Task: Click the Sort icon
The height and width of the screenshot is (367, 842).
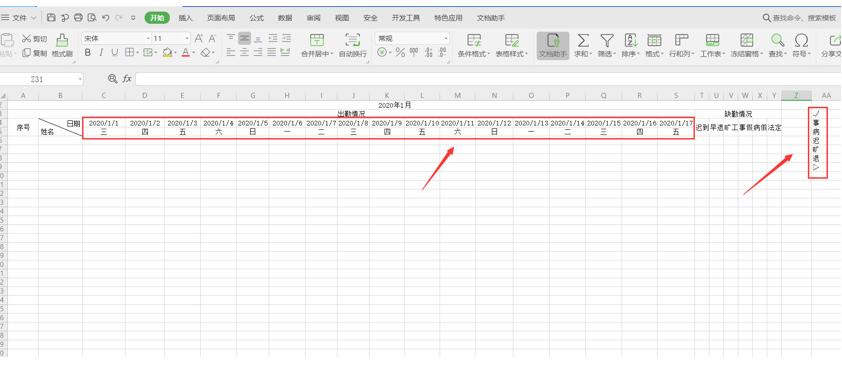Action: (630, 40)
